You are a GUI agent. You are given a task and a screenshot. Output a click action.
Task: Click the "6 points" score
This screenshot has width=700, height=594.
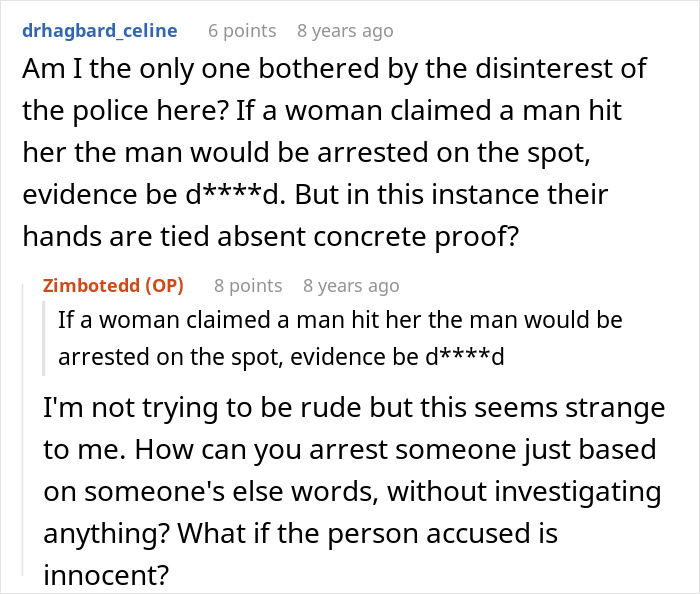click(x=242, y=31)
